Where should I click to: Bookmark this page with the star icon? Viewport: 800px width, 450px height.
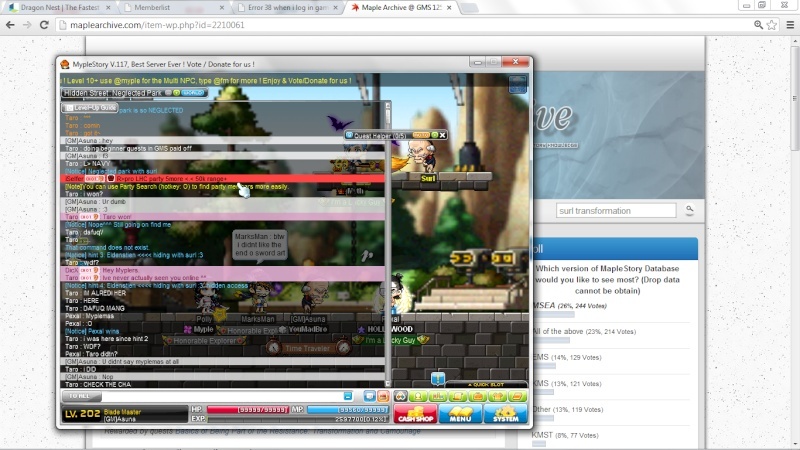[x=772, y=25]
